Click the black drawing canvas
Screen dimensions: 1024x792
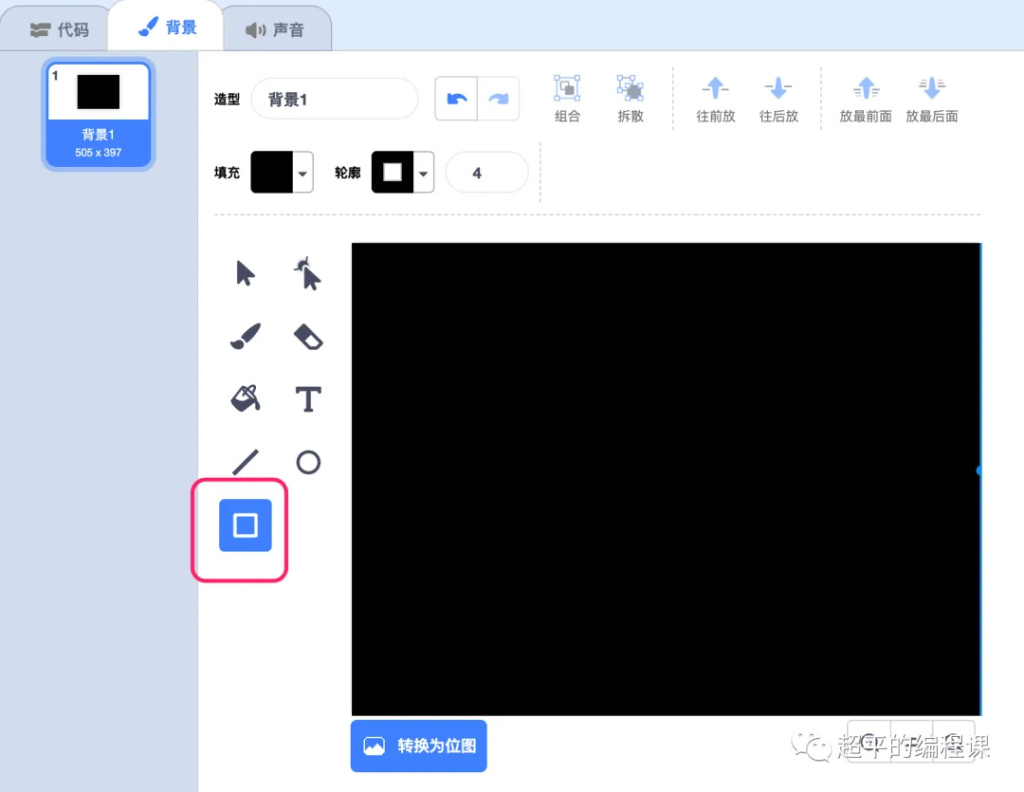click(x=666, y=479)
